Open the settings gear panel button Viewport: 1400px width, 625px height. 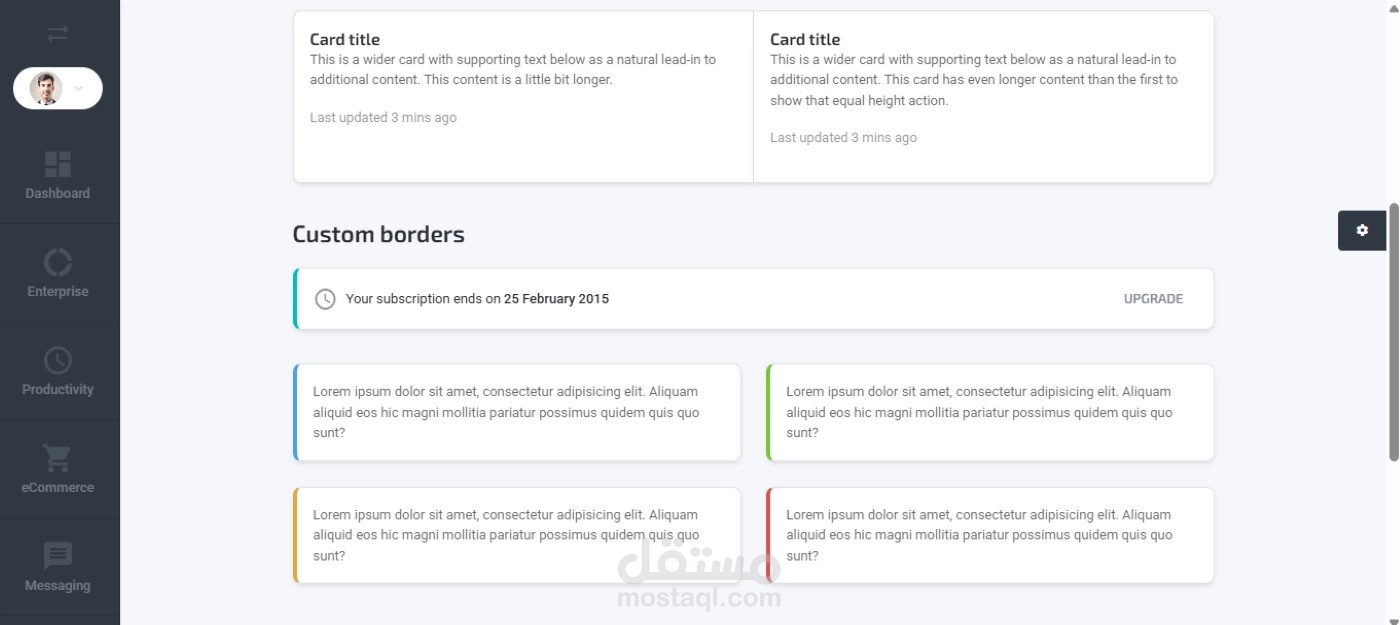tap(1362, 230)
